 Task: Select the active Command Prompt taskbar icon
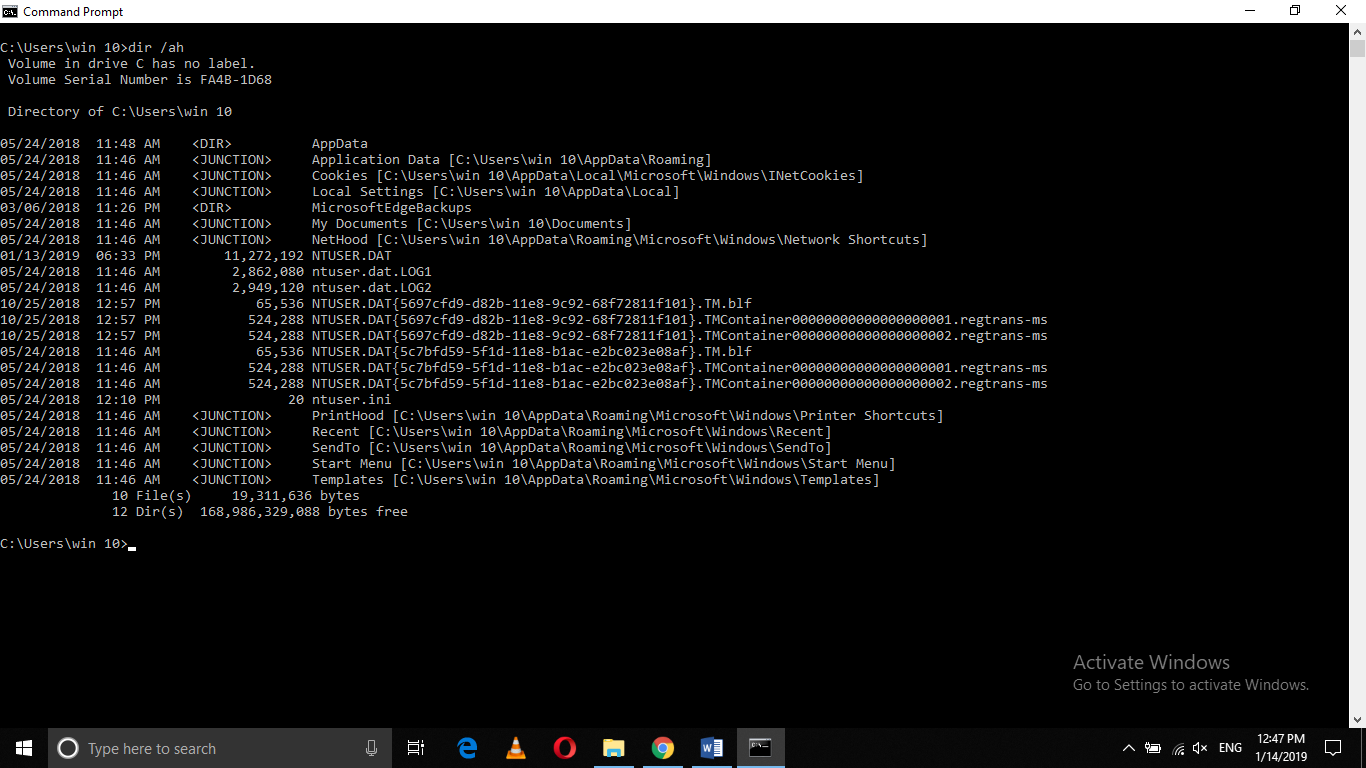pos(760,747)
